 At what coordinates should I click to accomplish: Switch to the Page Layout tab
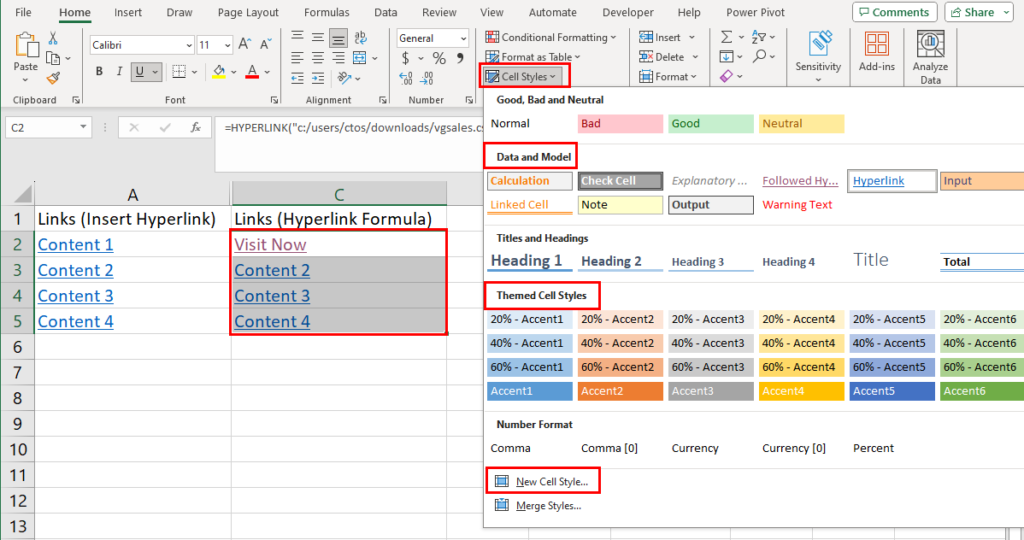[x=248, y=12]
